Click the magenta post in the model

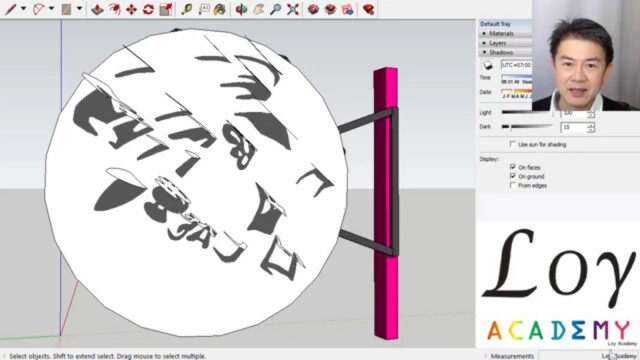[x=386, y=204]
